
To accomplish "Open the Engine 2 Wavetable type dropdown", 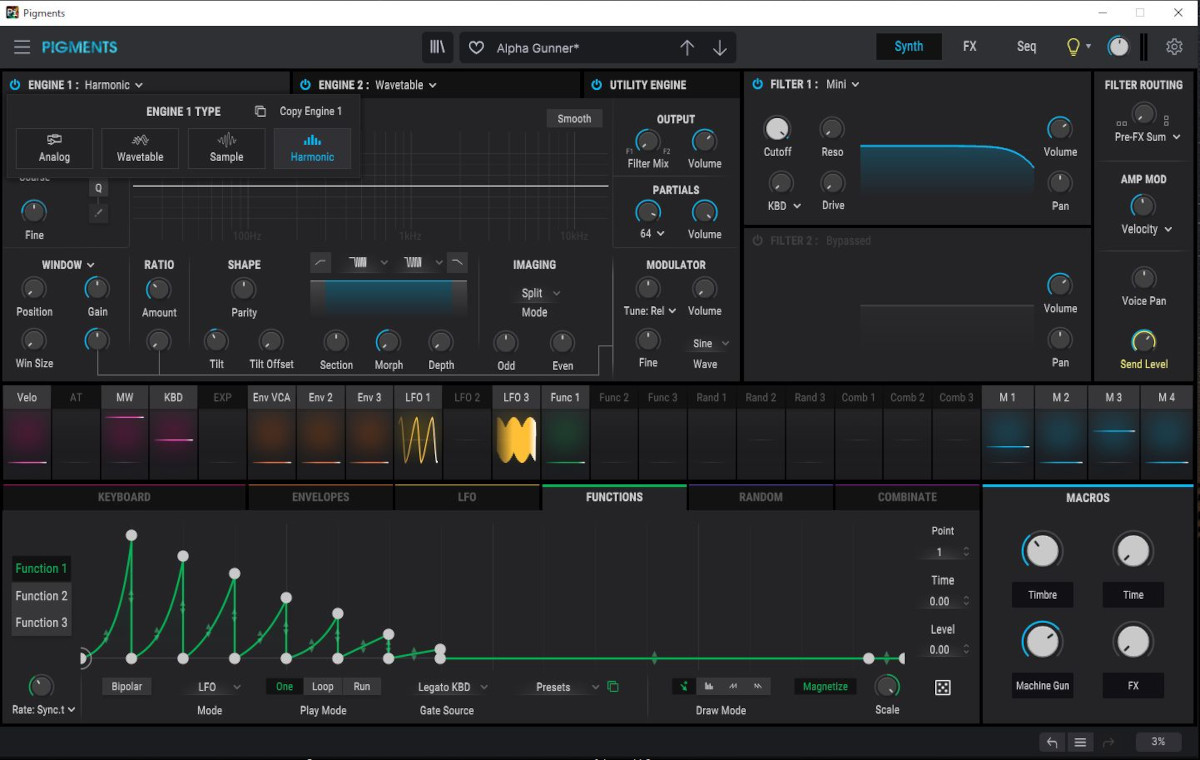I will pyautogui.click(x=406, y=85).
